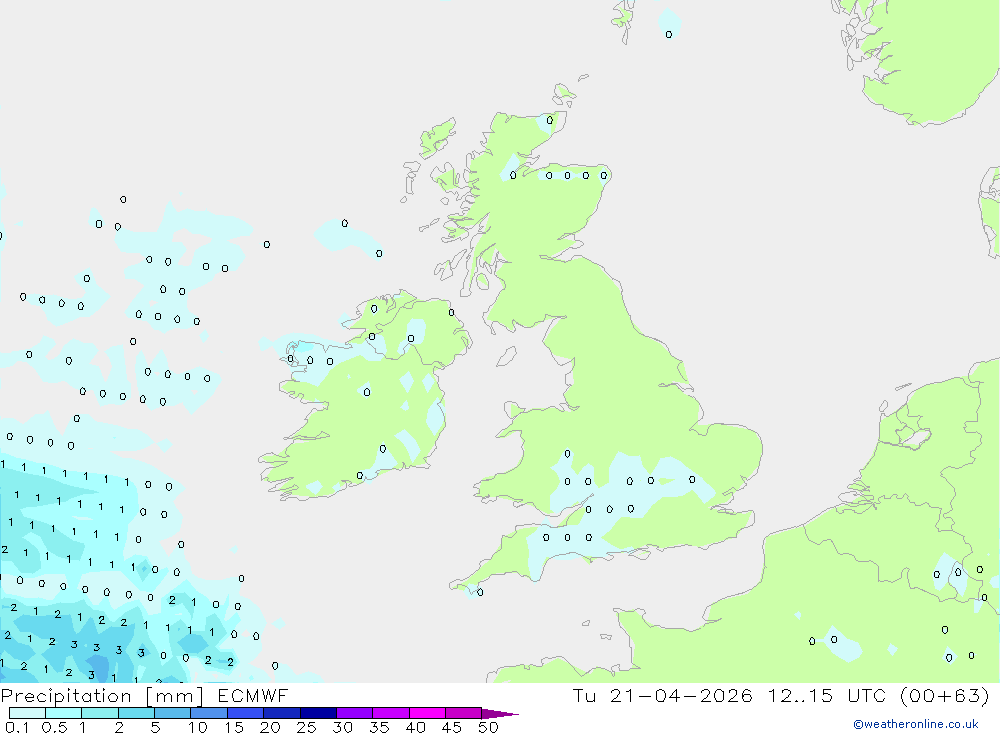Click the date text 'Tu 21-04-2026'
This screenshot has height=733, width=1000.
(x=662, y=696)
